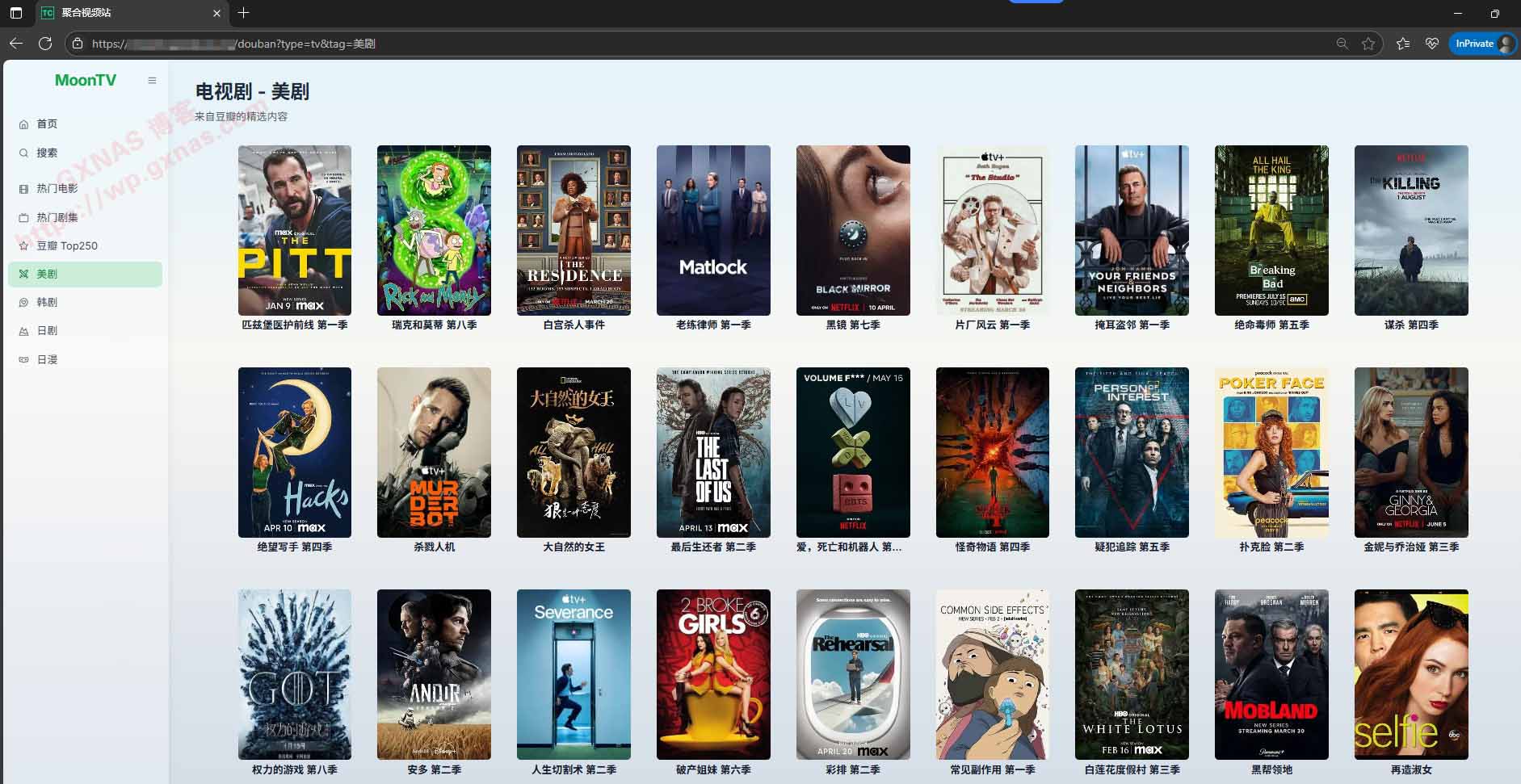Click the TV icon beside 热门剧集

(23, 217)
